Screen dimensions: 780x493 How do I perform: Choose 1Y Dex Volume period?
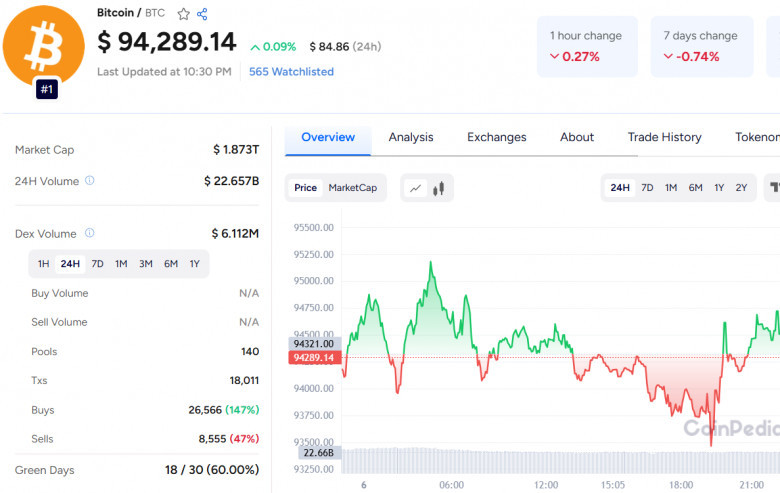coord(195,264)
